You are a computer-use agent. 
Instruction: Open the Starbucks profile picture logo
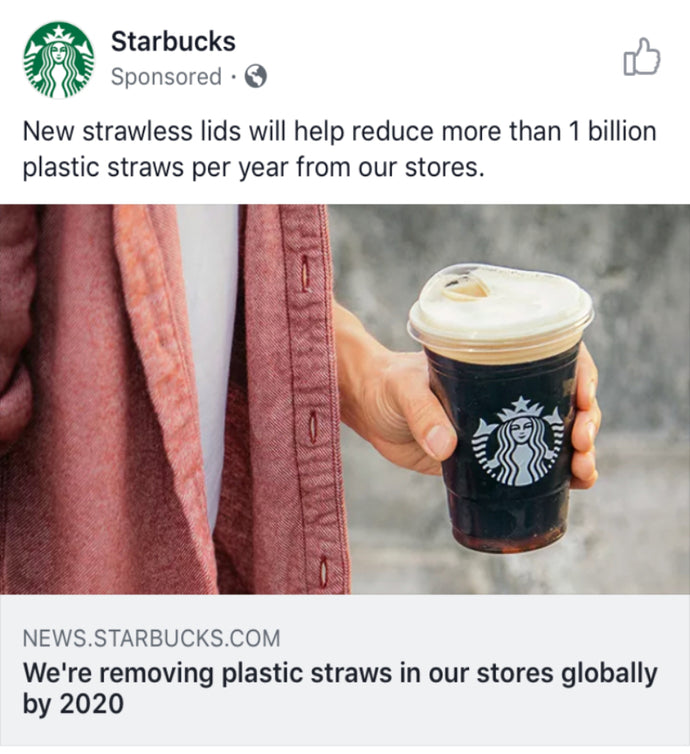point(59,60)
